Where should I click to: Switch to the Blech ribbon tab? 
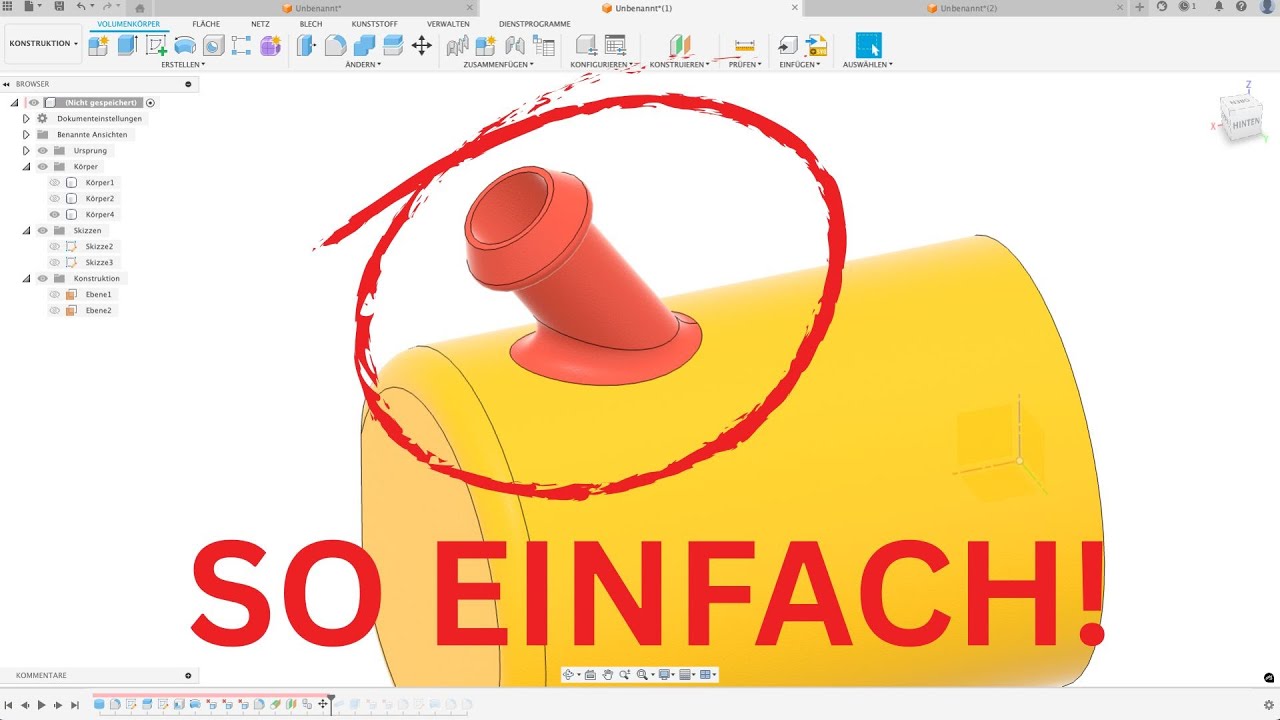311,23
